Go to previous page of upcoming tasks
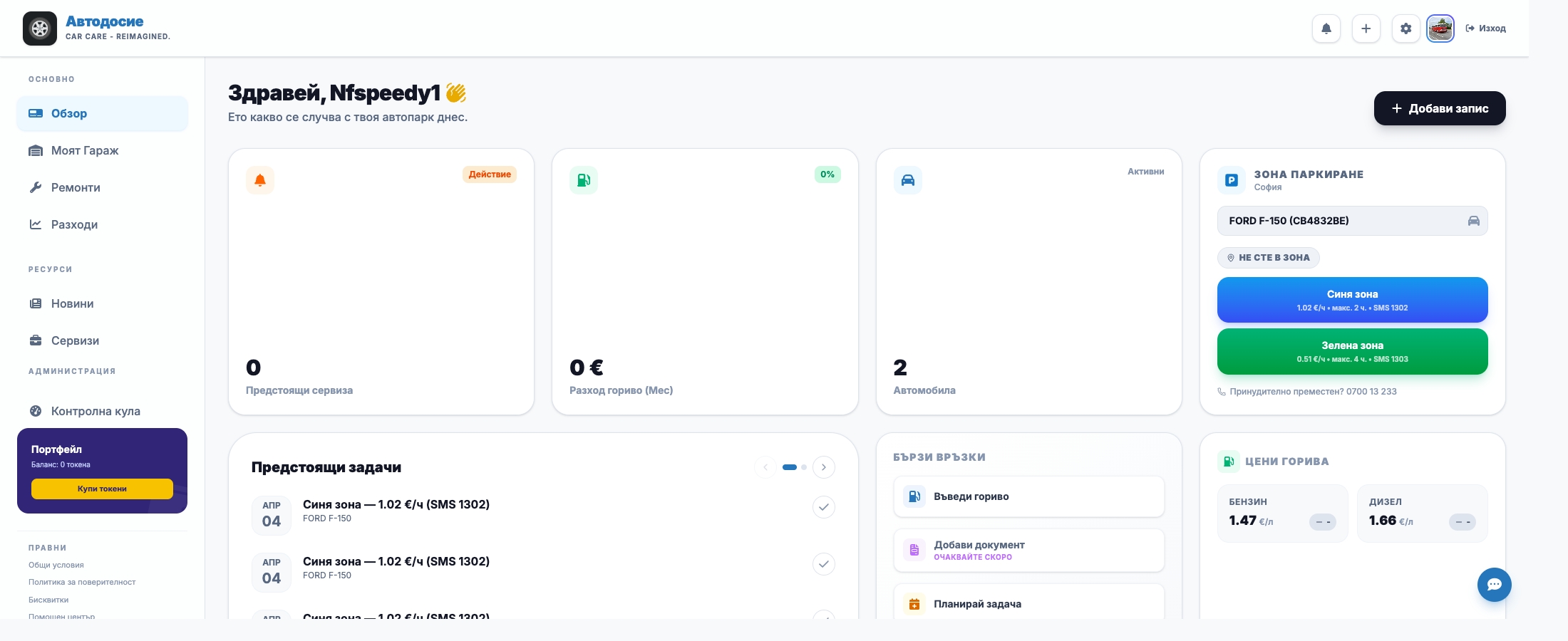 pyautogui.click(x=765, y=467)
